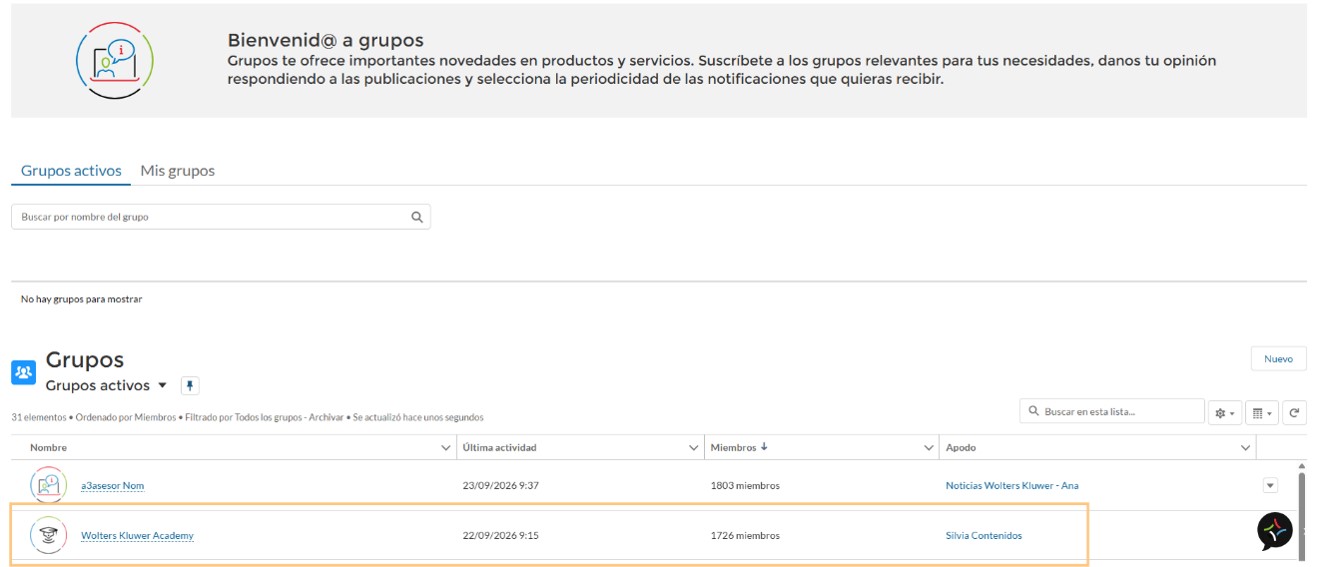Select the 23/09/2026 9:37 activity cell
The width and height of the screenshot is (1329, 567).
tap(500, 486)
